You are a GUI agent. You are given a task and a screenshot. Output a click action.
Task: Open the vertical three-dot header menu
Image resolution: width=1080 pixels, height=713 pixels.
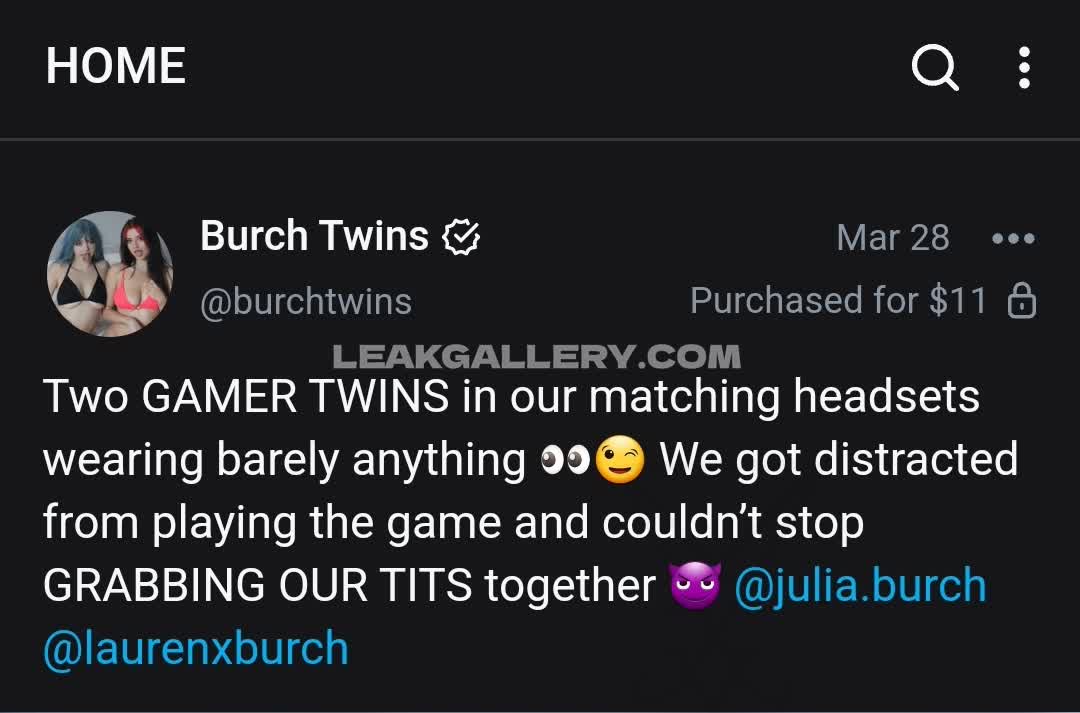[x=1024, y=68]
